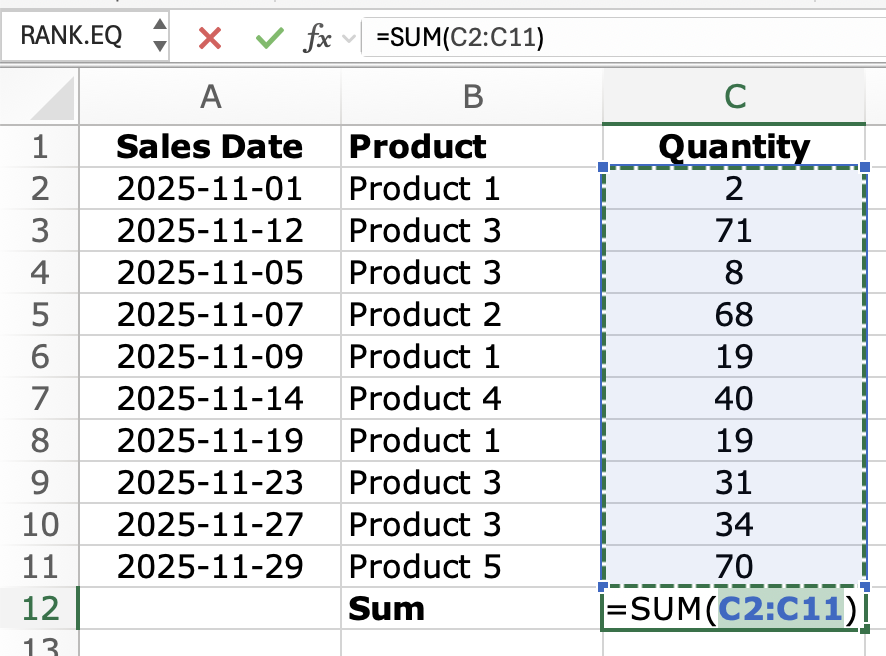Select the column C header

[x=735, y=96]
